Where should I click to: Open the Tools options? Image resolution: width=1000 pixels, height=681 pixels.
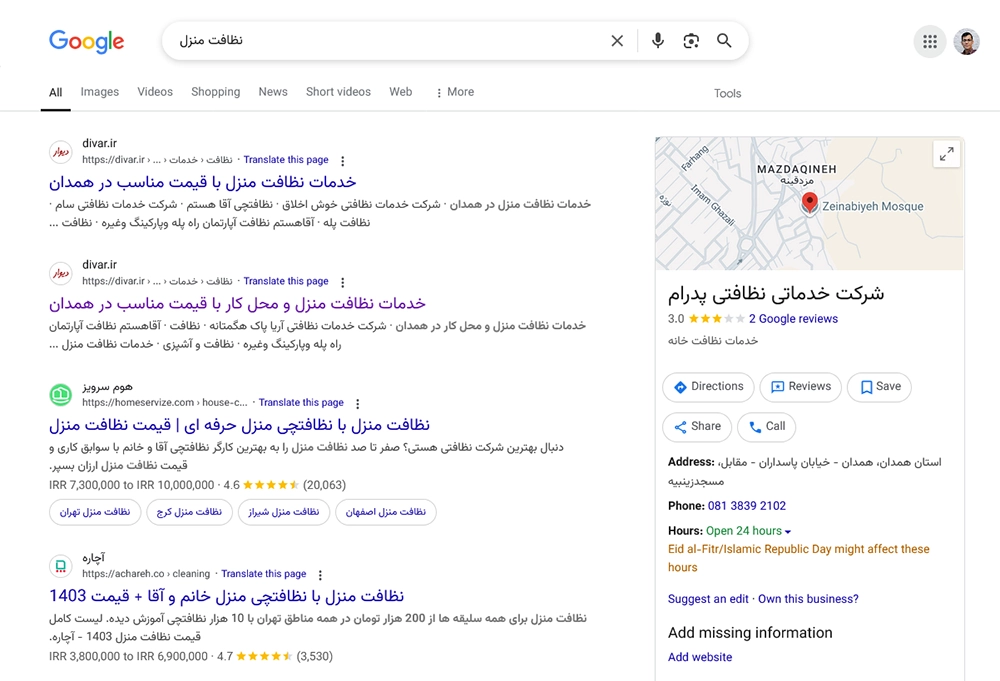(727, 93)
